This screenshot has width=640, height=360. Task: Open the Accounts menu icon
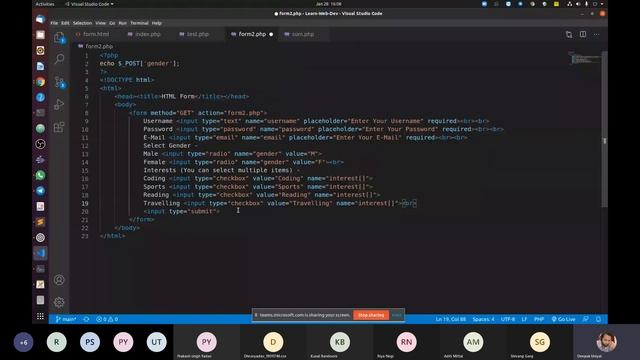point(59,280)
